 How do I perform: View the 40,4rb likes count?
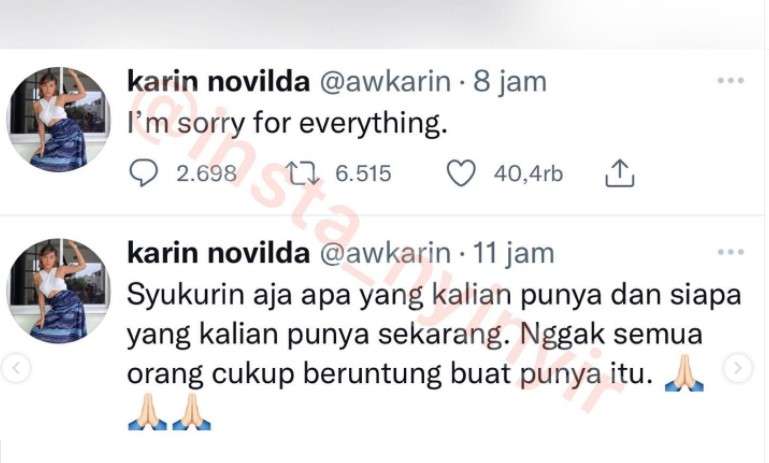[528, 174]
